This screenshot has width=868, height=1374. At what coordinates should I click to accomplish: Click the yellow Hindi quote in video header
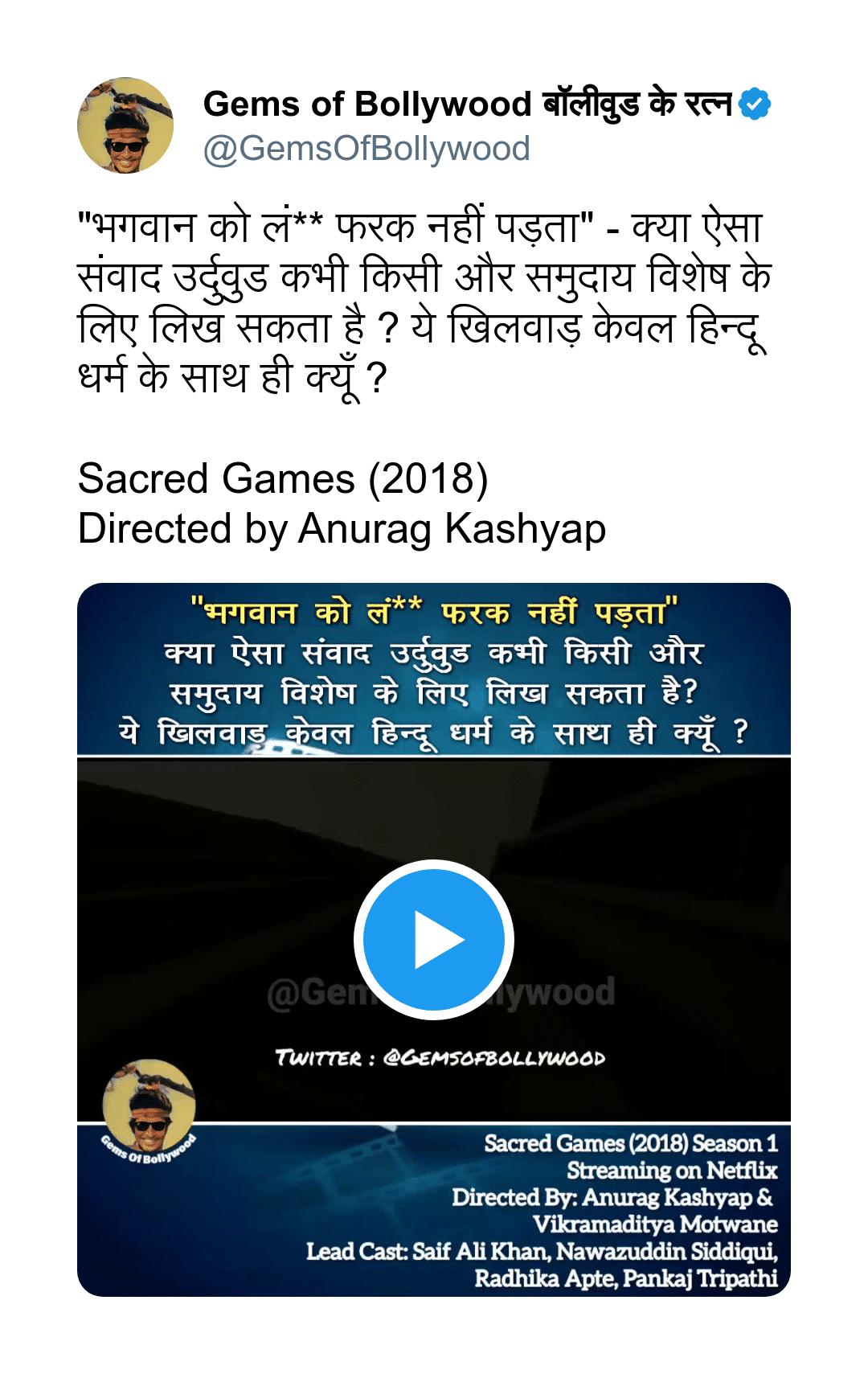click(x=434, y=613)
